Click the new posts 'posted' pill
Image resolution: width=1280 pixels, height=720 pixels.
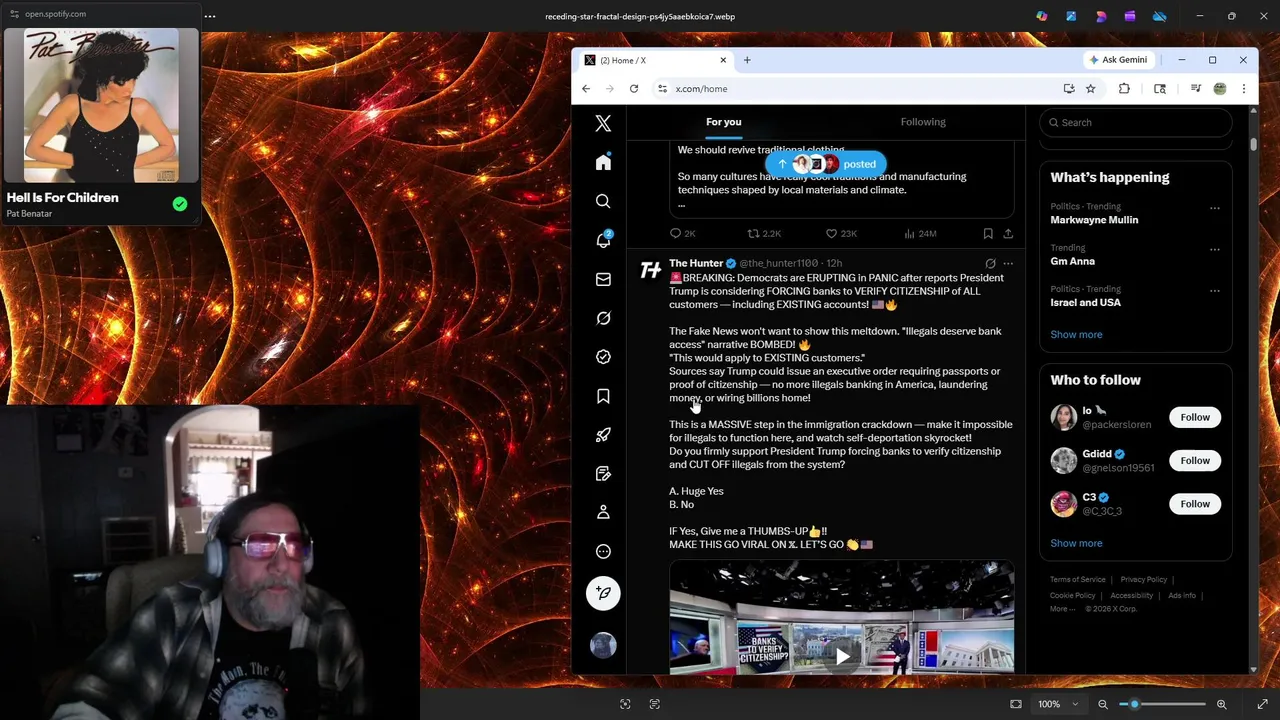click(826, 164)
